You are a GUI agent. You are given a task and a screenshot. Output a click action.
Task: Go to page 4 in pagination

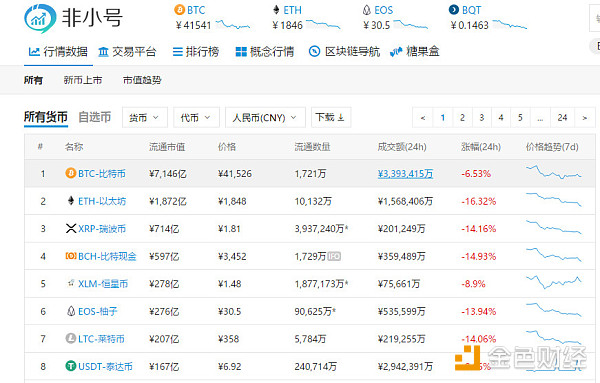501,118
